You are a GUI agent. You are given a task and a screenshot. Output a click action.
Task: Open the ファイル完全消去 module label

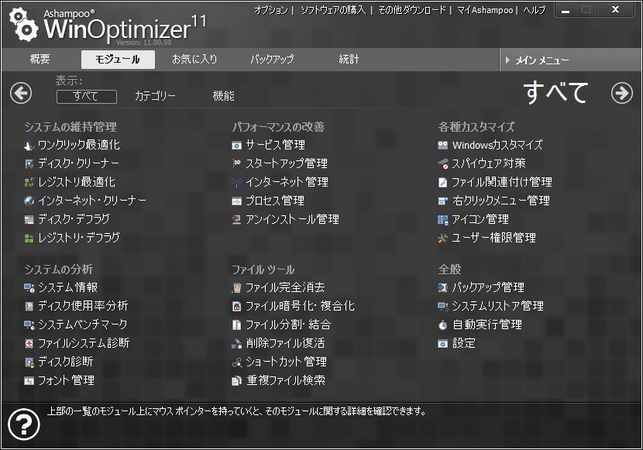285,288
